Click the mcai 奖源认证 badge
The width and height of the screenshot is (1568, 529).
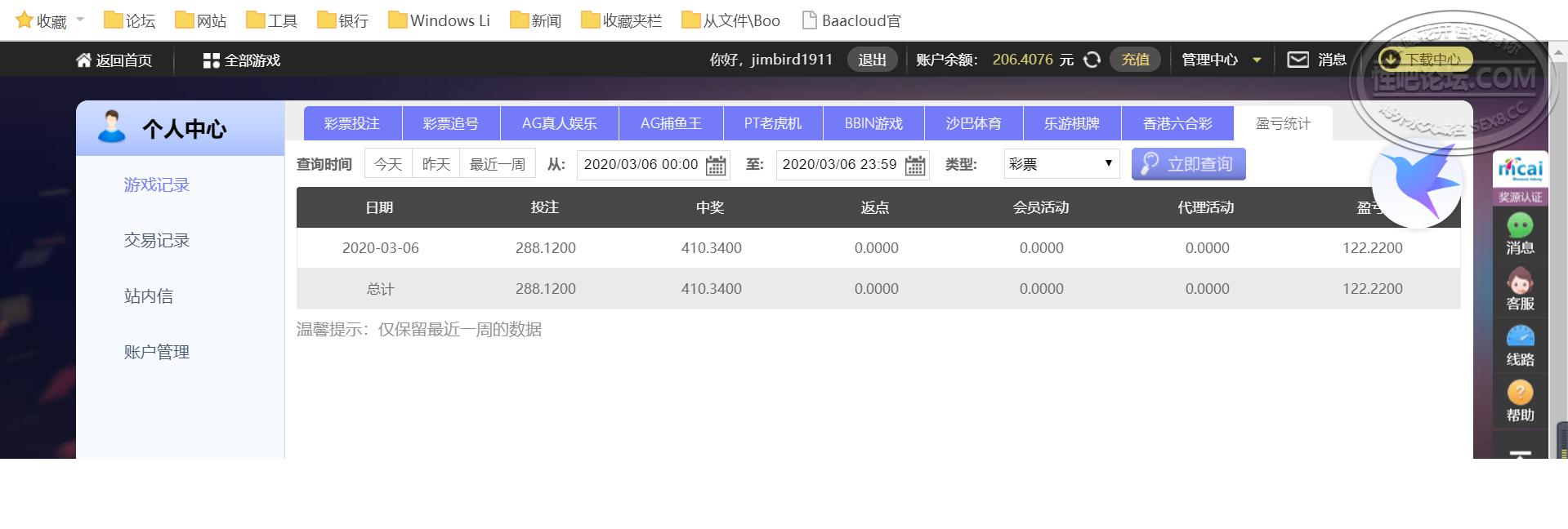[x=1520, y=178]
